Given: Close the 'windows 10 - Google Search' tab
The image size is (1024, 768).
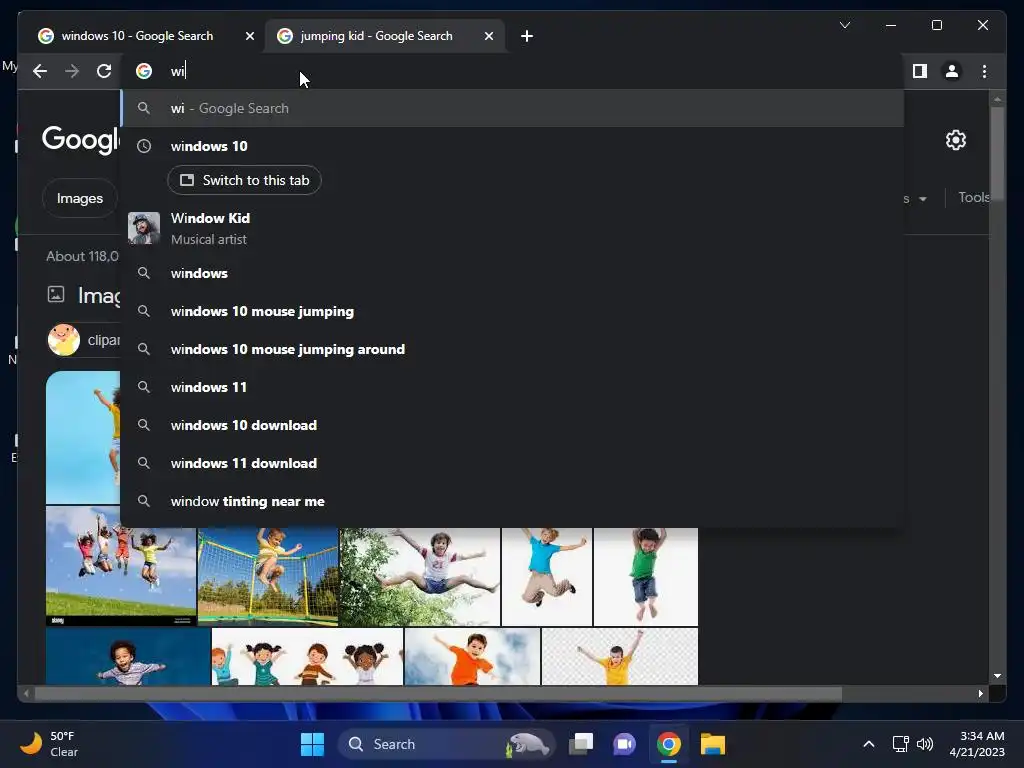Looking at the screenshot, I should (x=249, y=36).
